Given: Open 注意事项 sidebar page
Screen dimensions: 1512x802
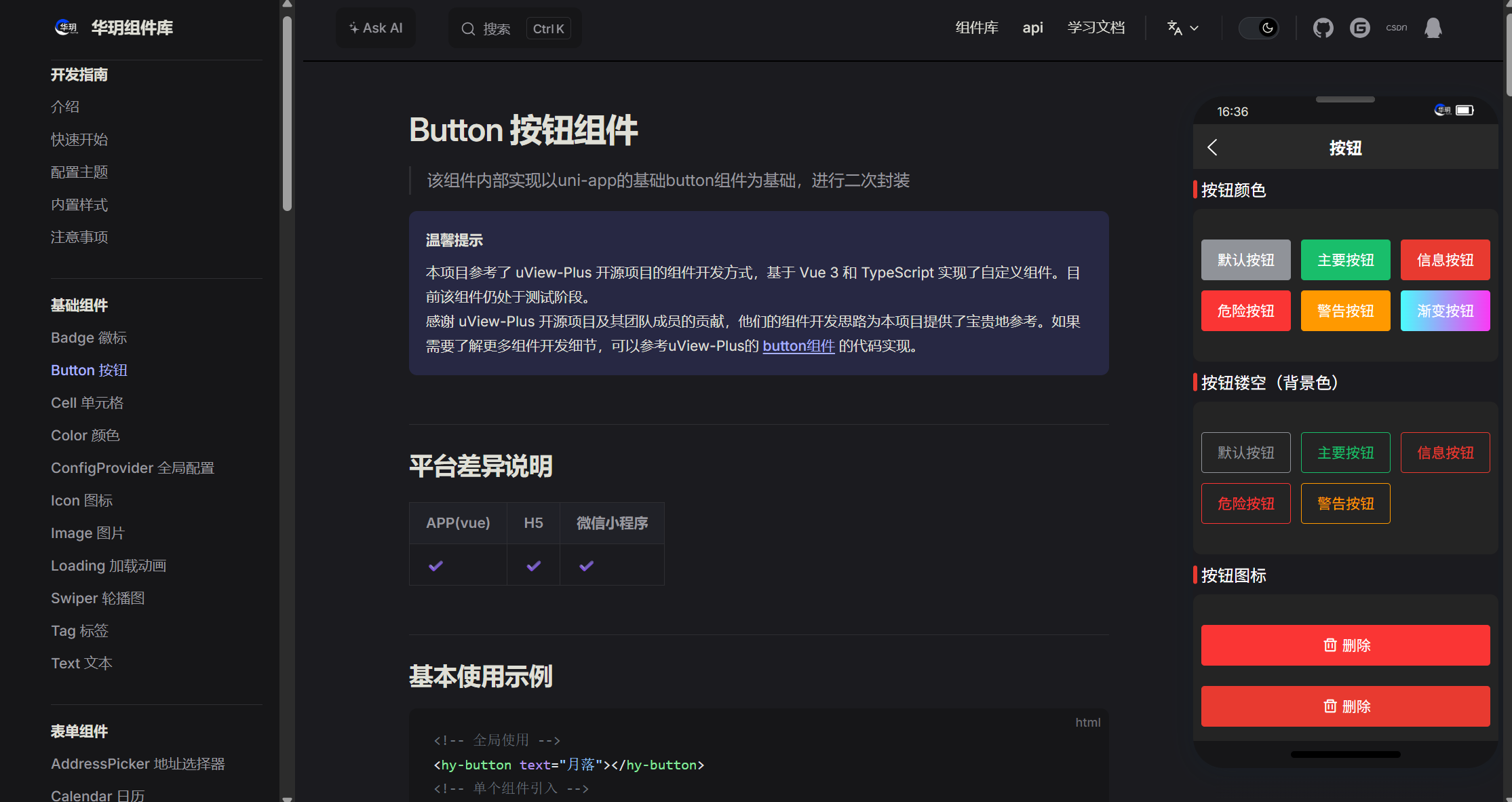Looking at the screenshot, I should click(79, 237).
